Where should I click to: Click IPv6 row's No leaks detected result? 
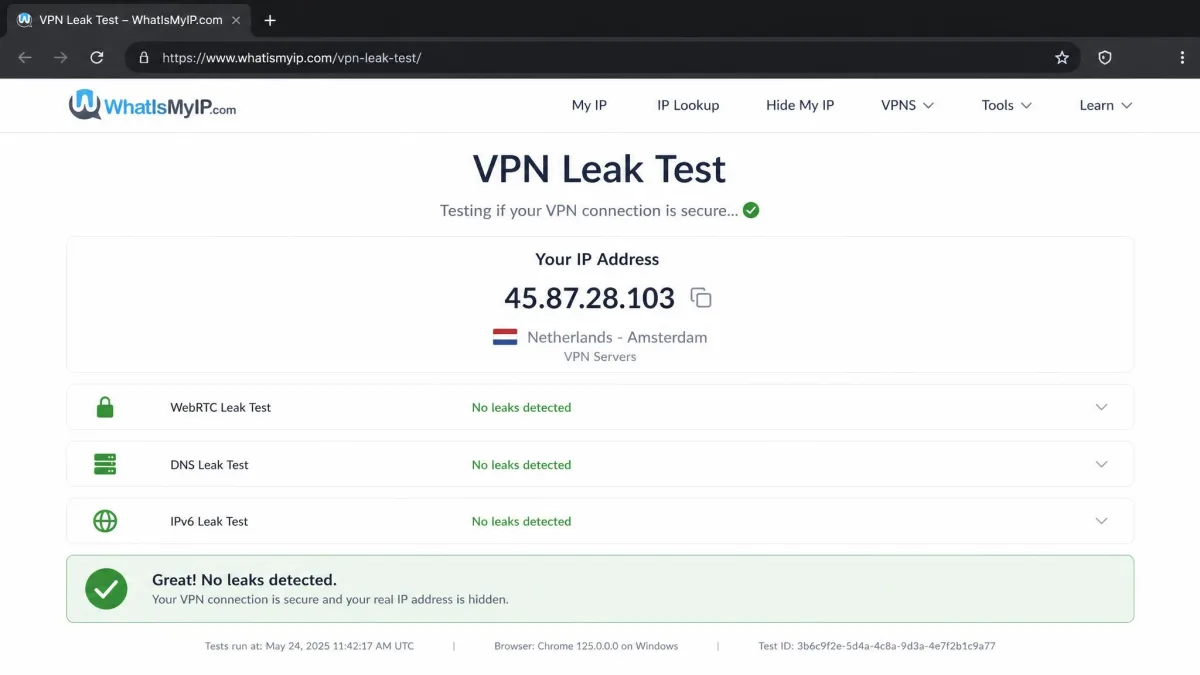pyautogui.click(x=521, y=521)
